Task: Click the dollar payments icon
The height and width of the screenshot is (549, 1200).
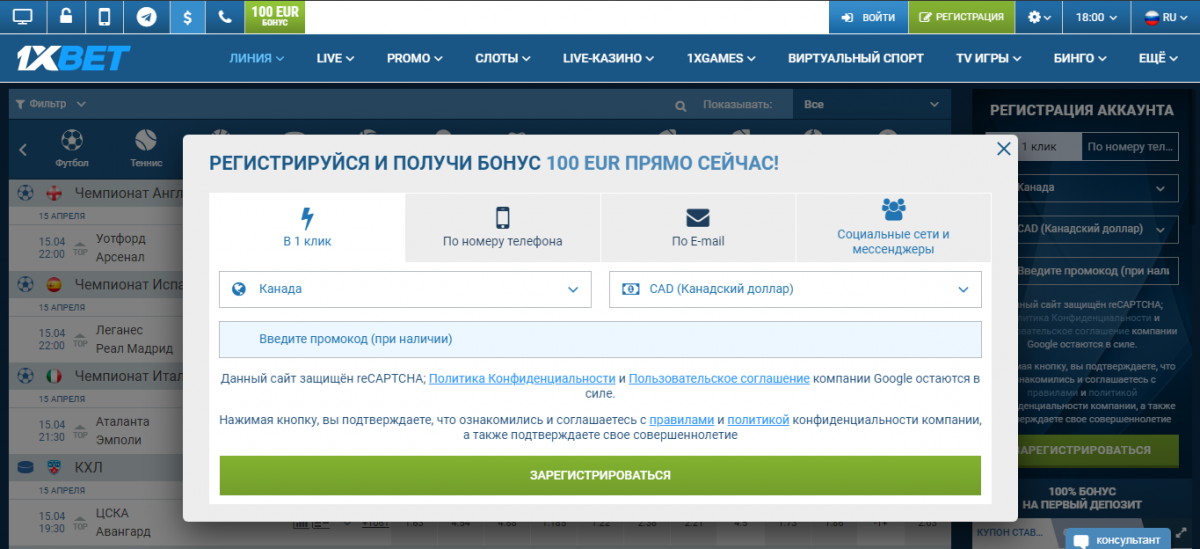Action: point(187,17)
